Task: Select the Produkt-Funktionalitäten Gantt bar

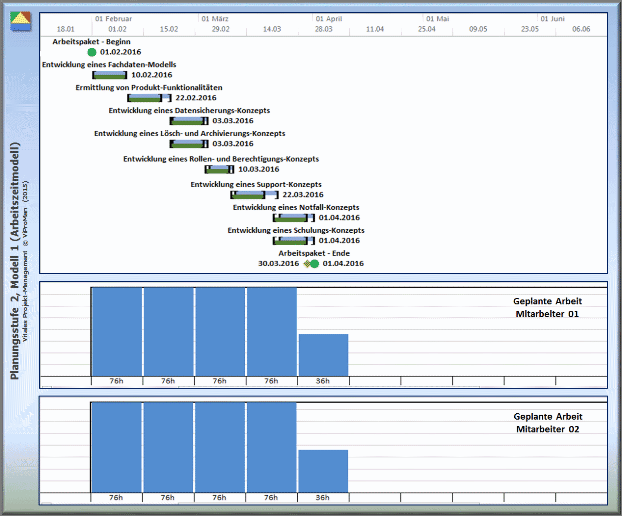Action: pos(150,98)
